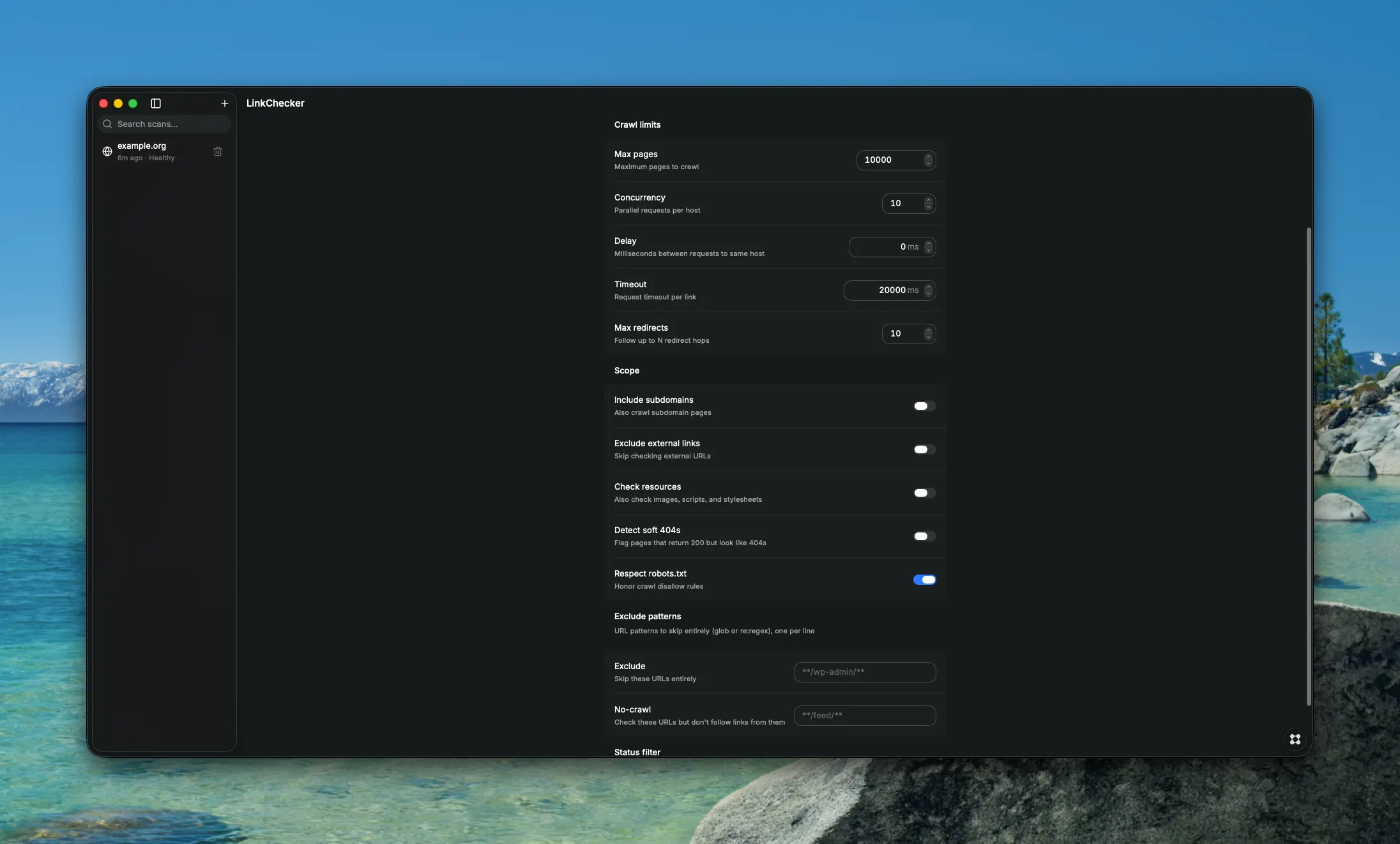Viewport: 1400px width, 844px height.
Task: Toggle the sidebar panel icon
Action: tap(156, 103)
